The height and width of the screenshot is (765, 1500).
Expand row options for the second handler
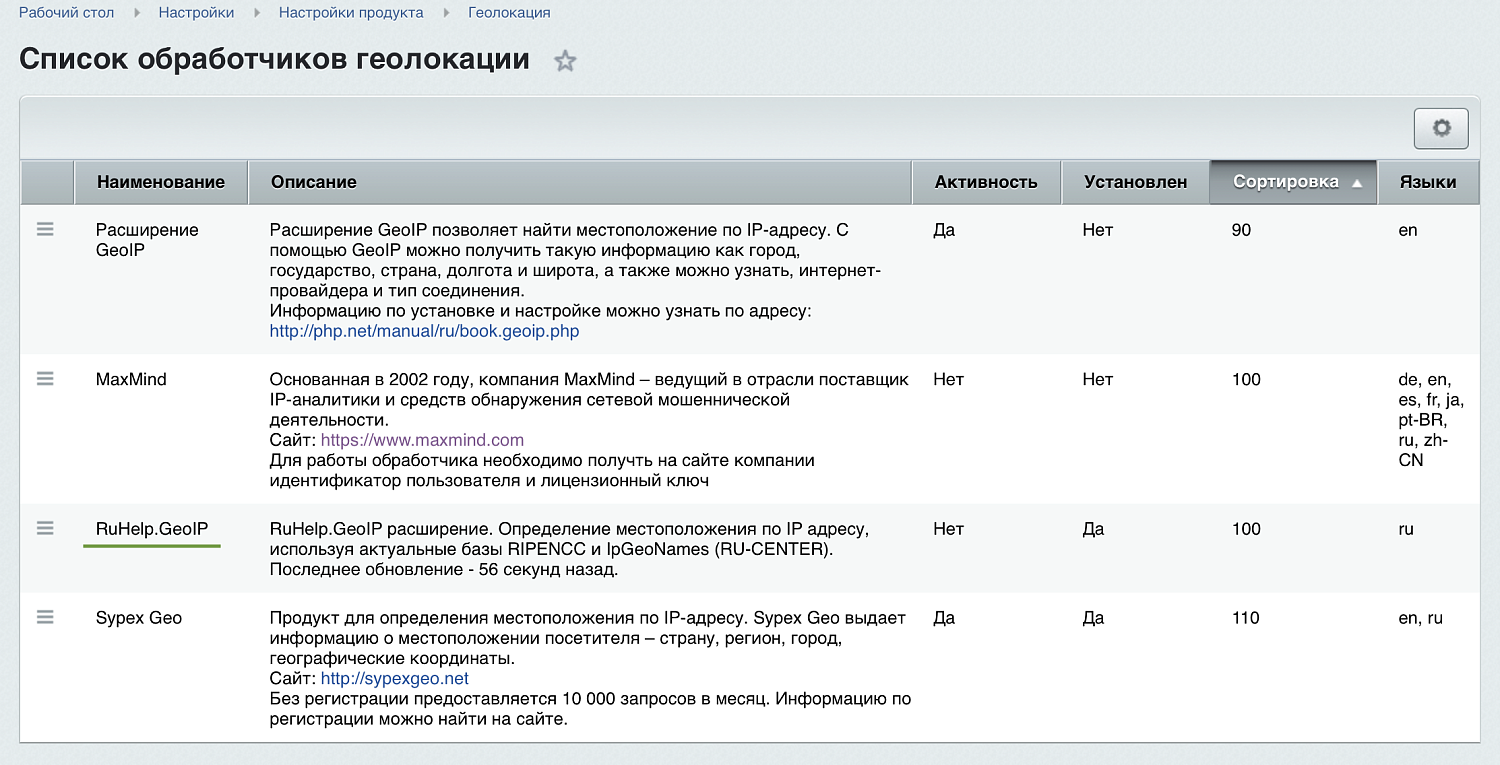pyautogui.click(x=45, y=378)
